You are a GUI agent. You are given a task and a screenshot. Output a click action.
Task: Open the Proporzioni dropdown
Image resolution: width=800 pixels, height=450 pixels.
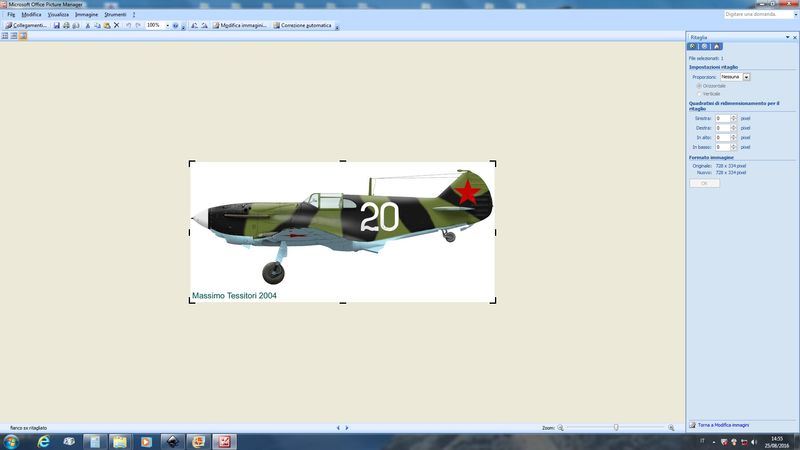pyautogui.click(x=746, y=77)
